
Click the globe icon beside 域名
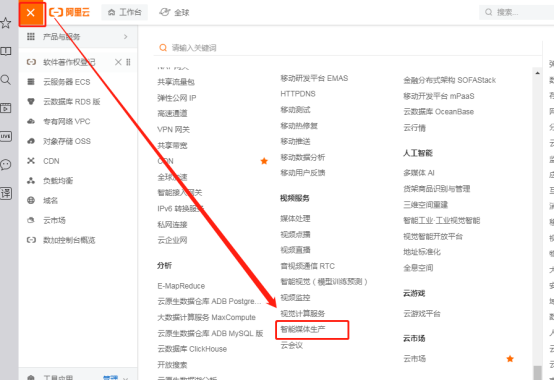pos(31,200)
